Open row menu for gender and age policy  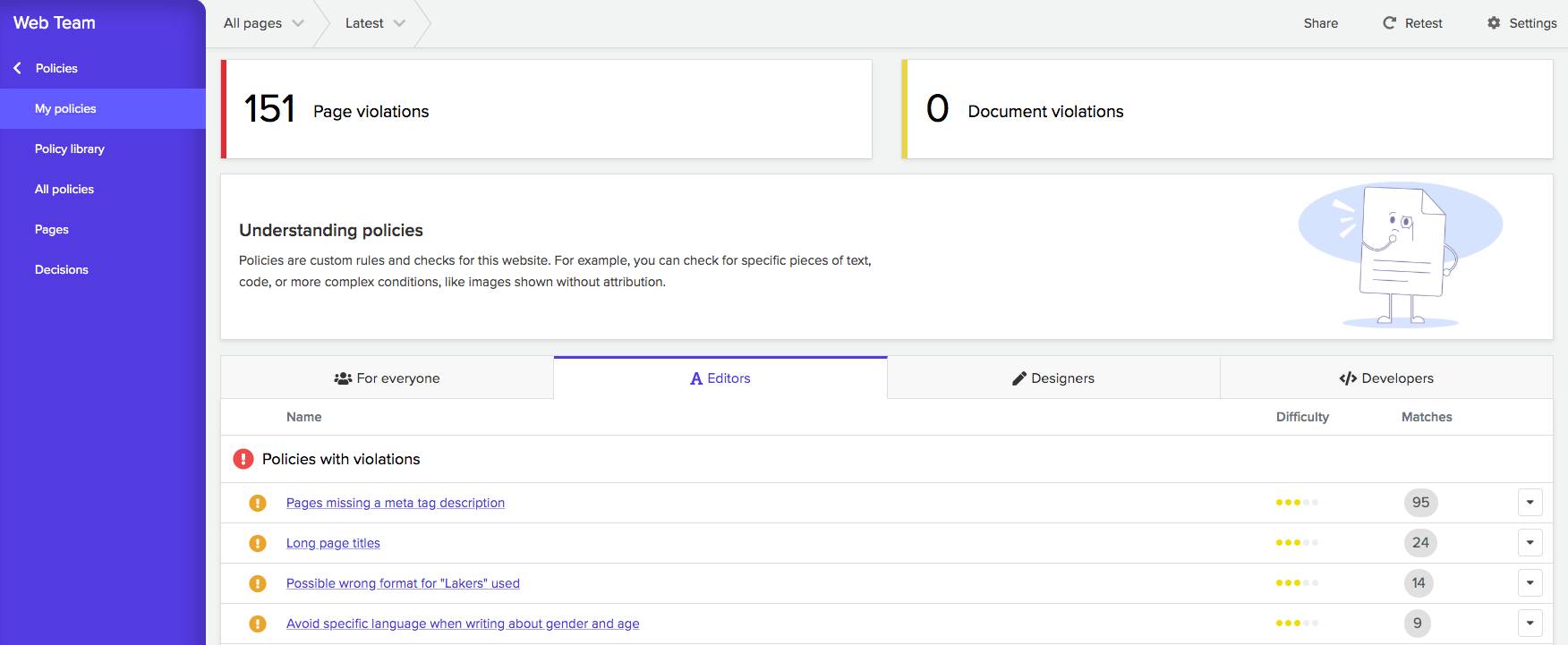1530,624
